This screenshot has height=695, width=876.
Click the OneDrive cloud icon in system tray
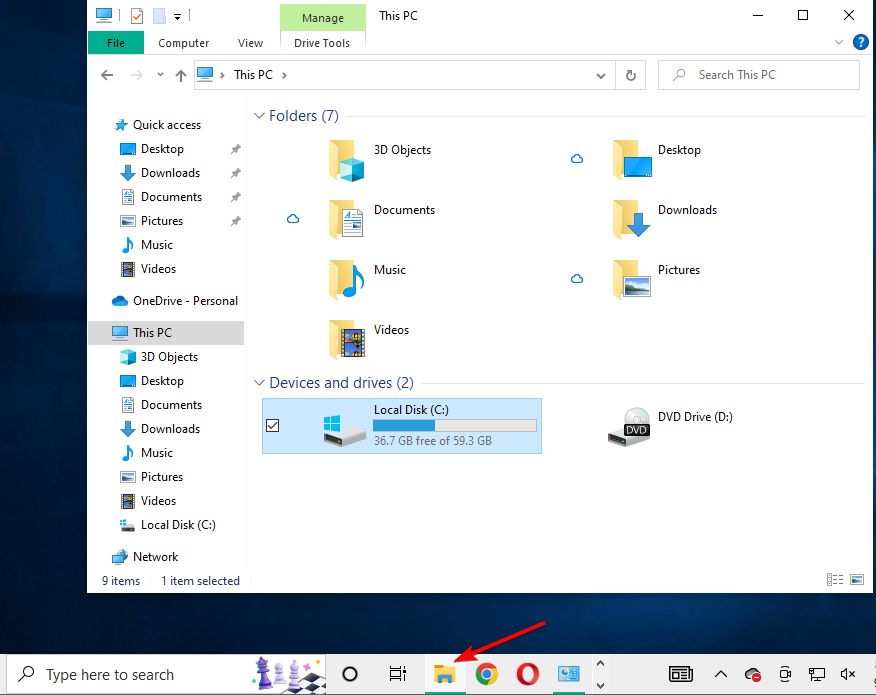(x=752, y=674)
